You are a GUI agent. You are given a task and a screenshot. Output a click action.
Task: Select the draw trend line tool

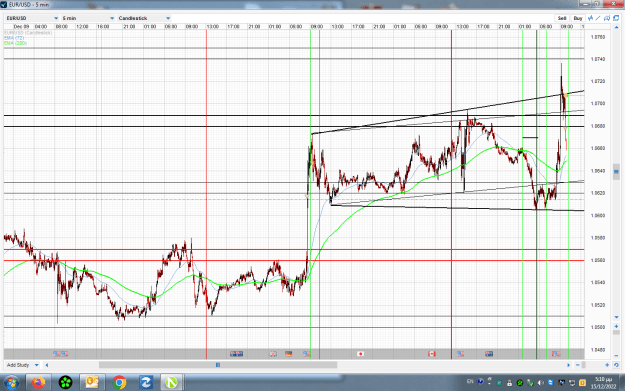coord(598,18)
